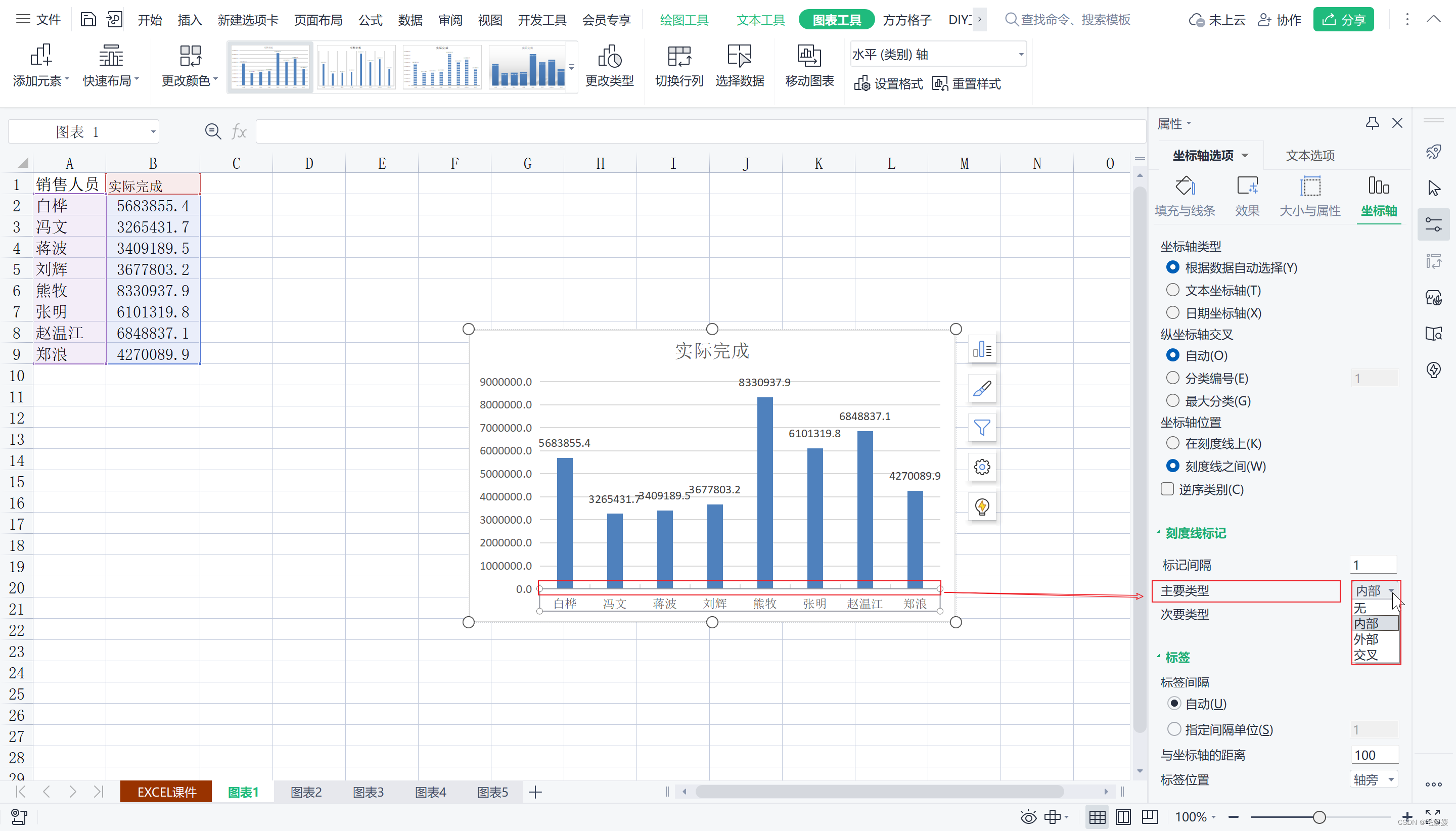
Task: Collapse the 刻度线标记 section
Action: pyautogui.click(x=1158, y=532)
